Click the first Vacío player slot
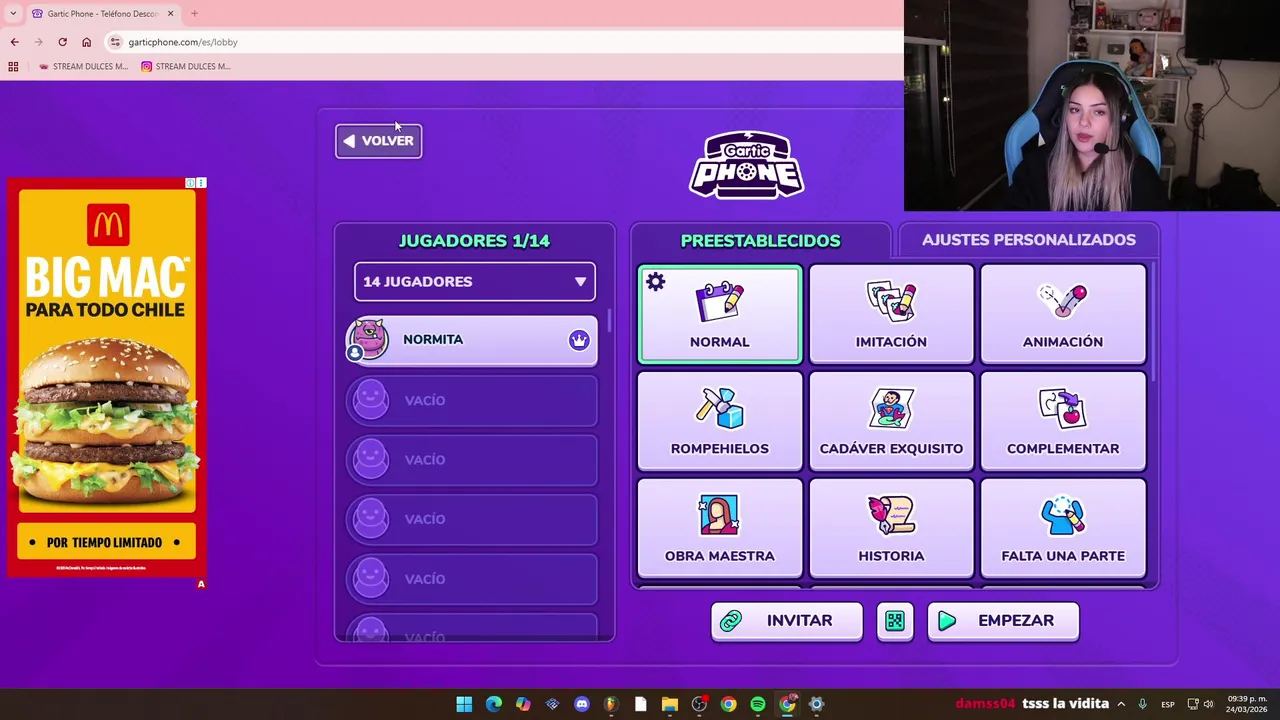 click(472, 400)
